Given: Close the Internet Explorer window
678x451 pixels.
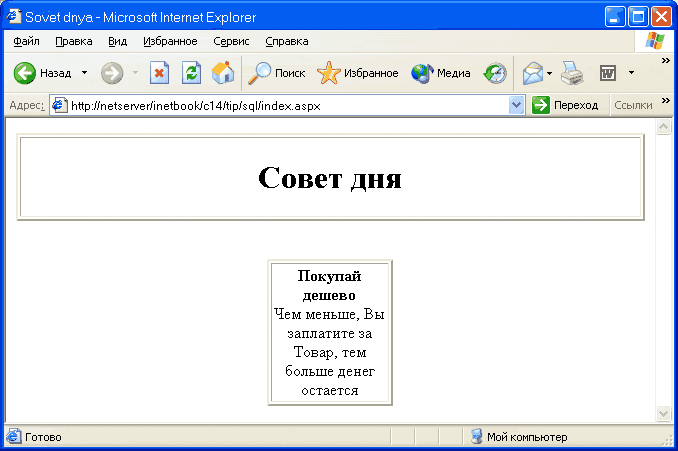Looking at the screenshot, I should pyautogui.click(x=662, y=17).
